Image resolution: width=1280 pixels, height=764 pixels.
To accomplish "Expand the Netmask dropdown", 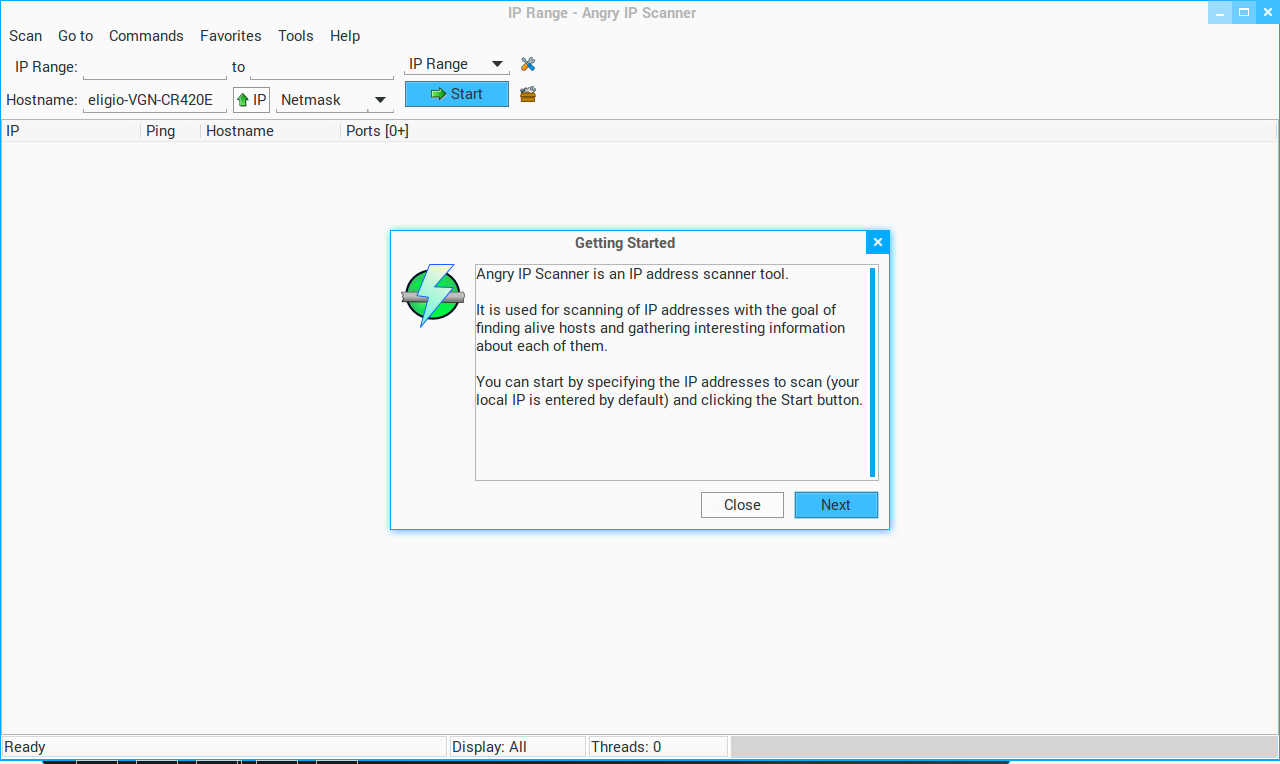I will click(333, 100).
